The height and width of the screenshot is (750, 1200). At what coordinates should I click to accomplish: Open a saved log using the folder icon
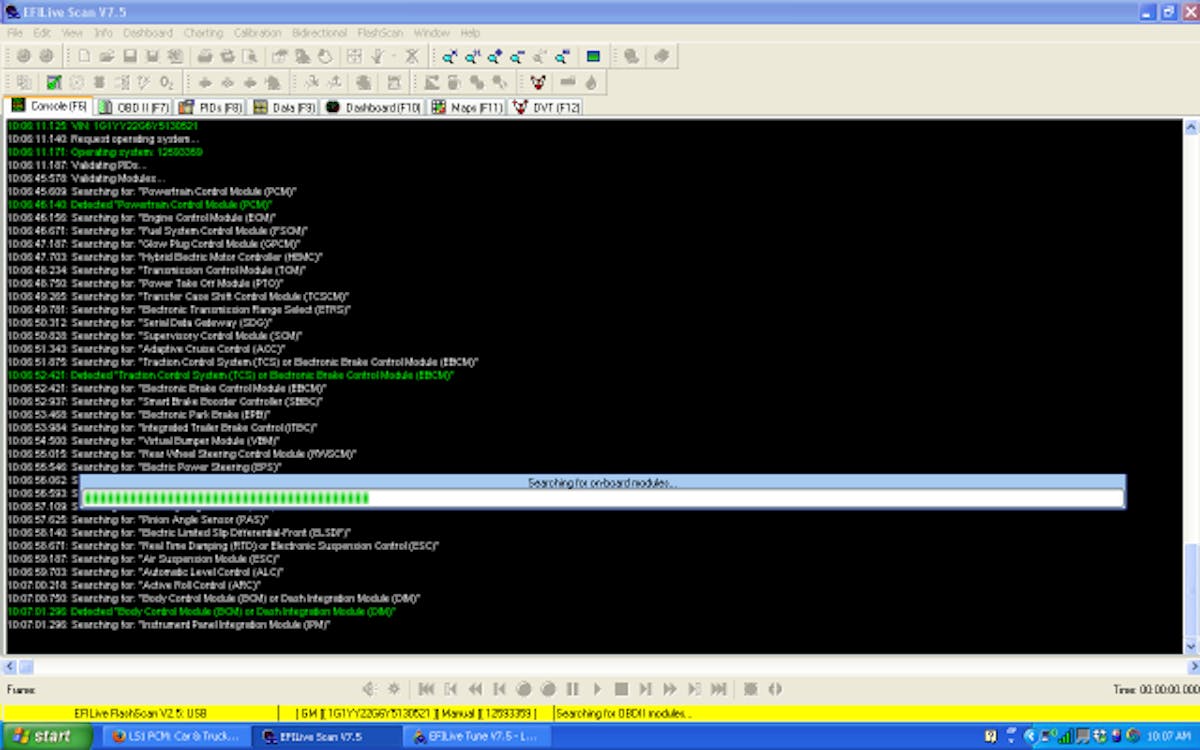[105, 55]
